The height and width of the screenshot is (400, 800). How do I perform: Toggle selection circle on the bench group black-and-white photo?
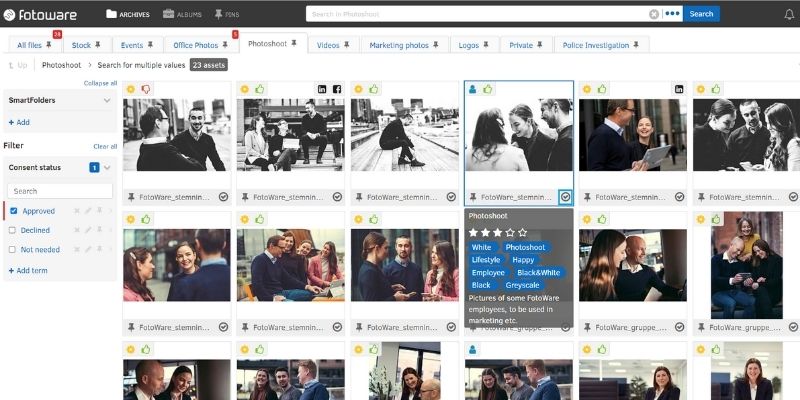[337, 197]
